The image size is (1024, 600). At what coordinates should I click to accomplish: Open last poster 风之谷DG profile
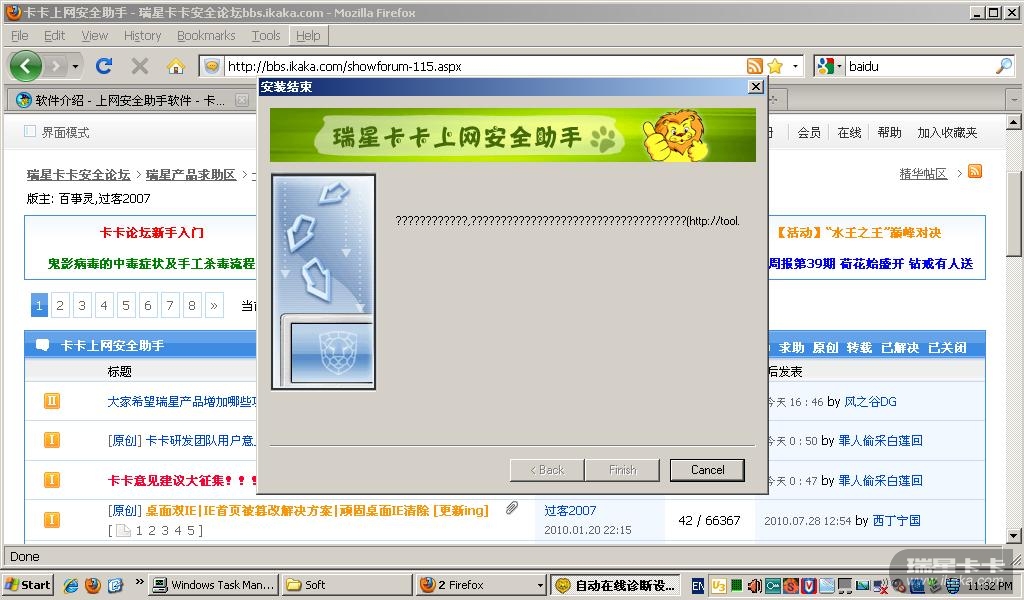pyautogui.click(x=870, y=402)
